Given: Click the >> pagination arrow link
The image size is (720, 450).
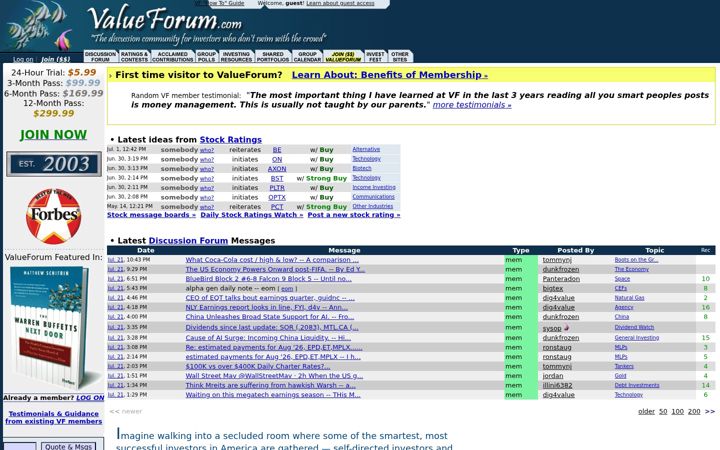Looking at the screenshot, I should pos(710,411).
